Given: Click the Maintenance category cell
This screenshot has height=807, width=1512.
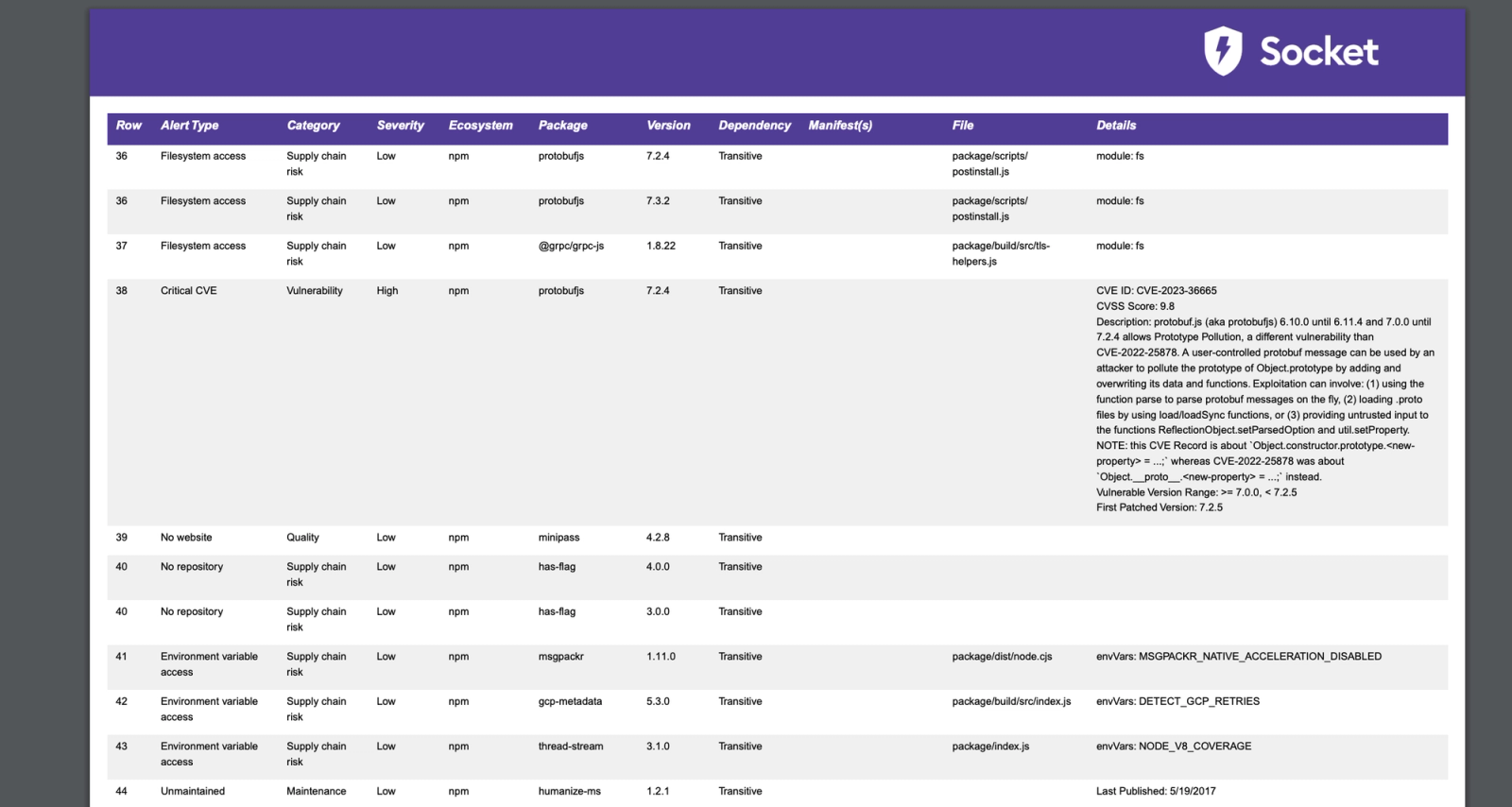Looking at the screenshot, I should pos(316,791).
